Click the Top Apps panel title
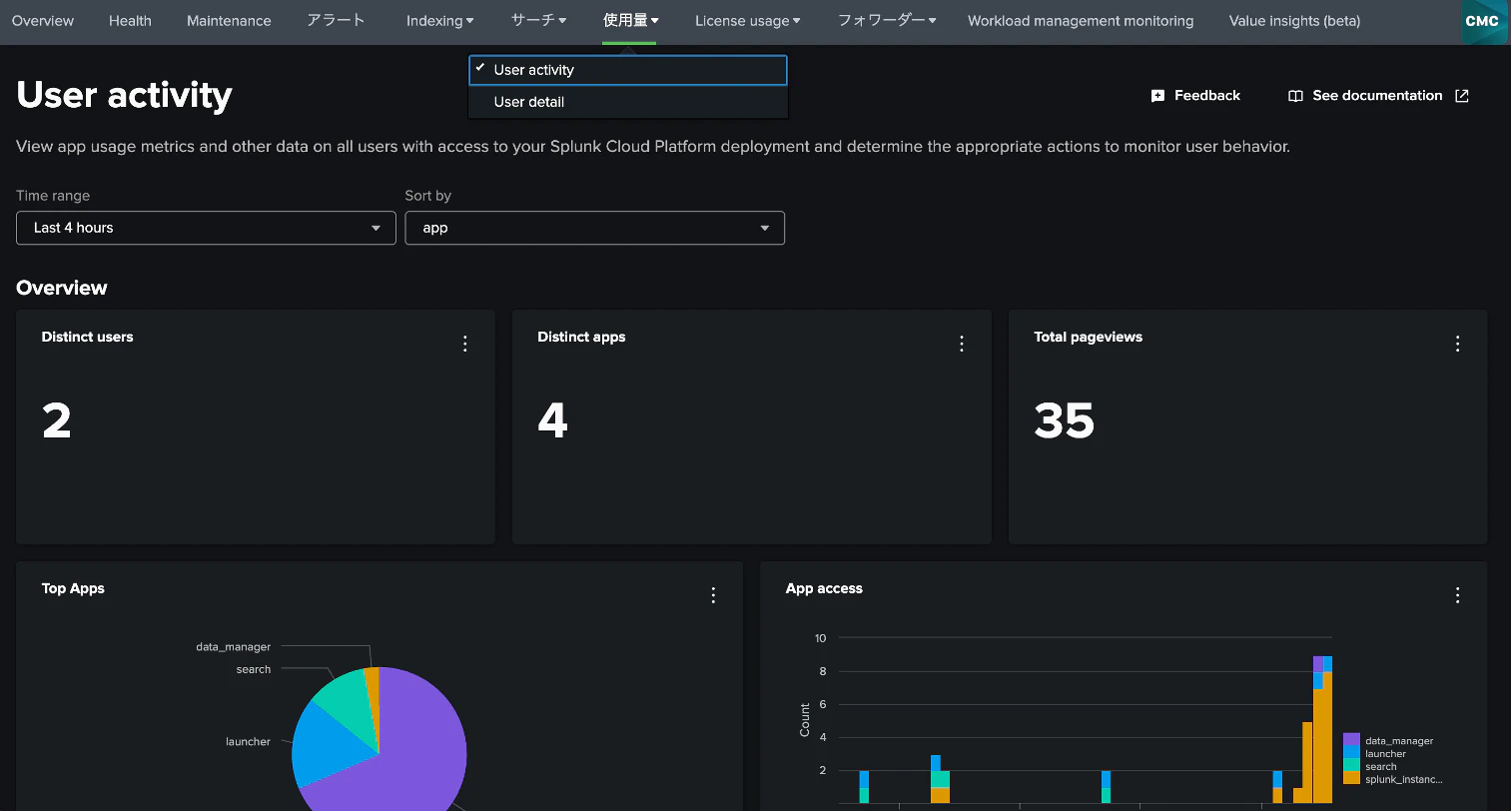1512x811 pixels. click(73, 588)
